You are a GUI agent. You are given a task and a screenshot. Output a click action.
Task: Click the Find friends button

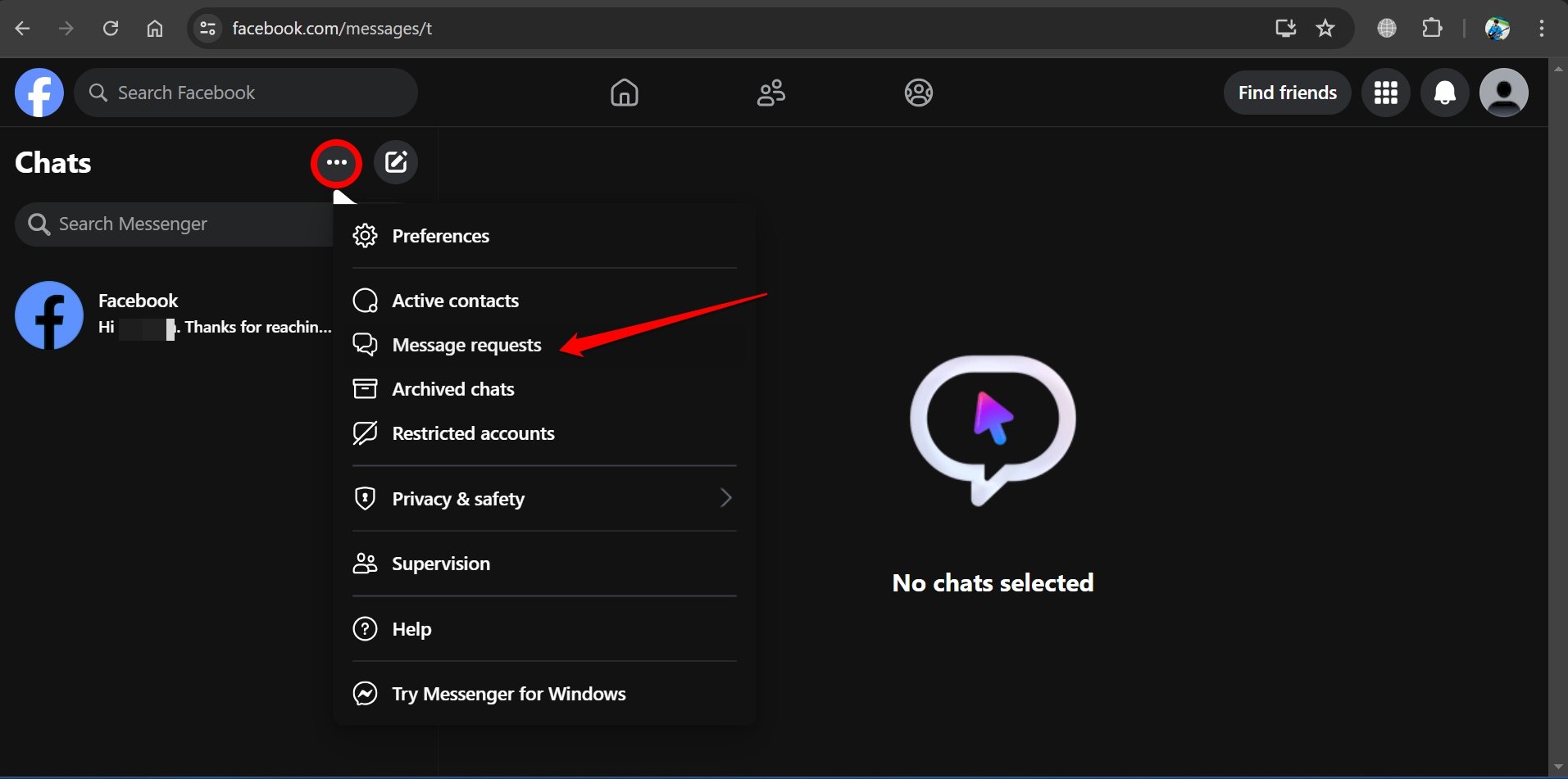1287,93
